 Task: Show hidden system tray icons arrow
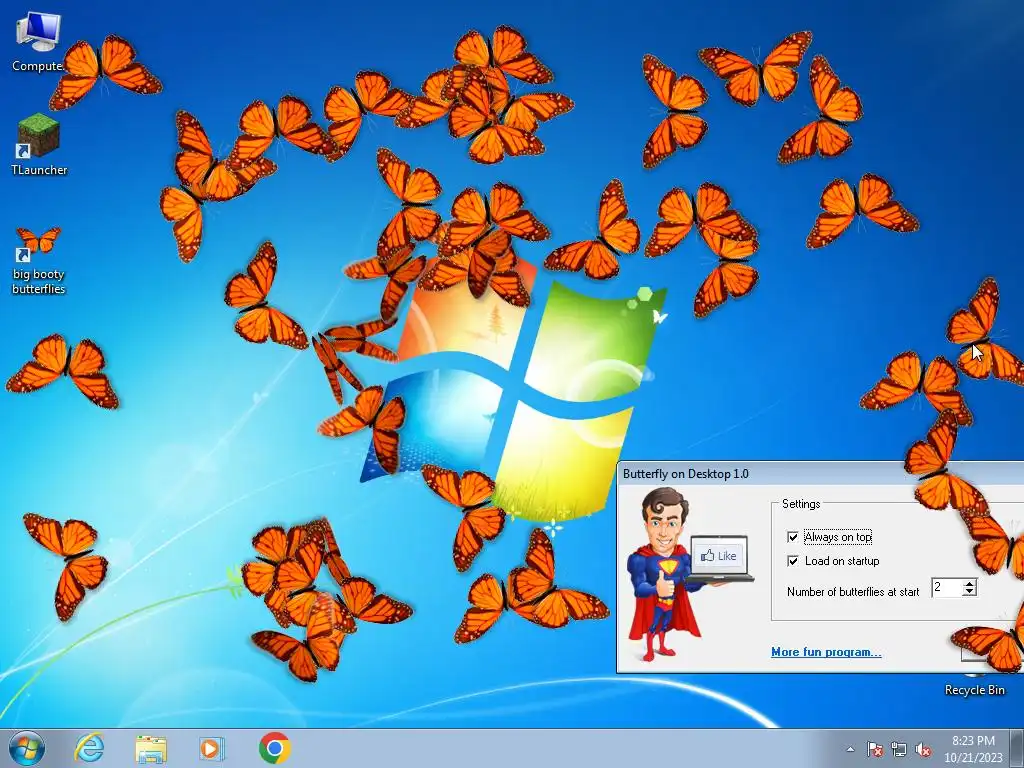(x=850, y=749)
